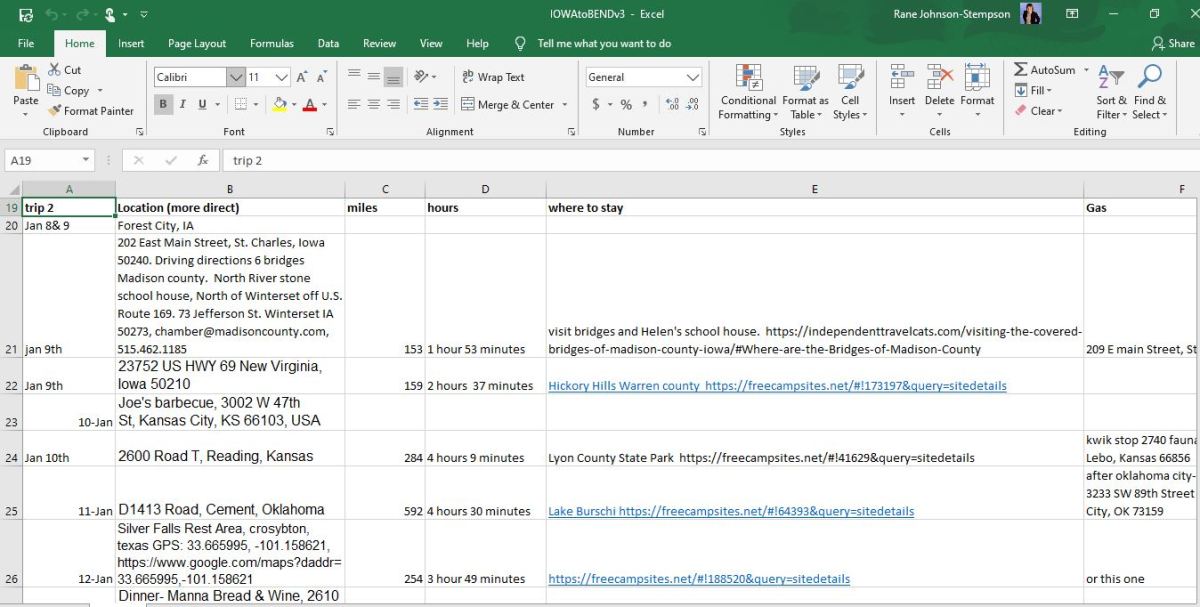
Task: Click the Share button
Action: pyautogui.click(x=1173, y=44)
